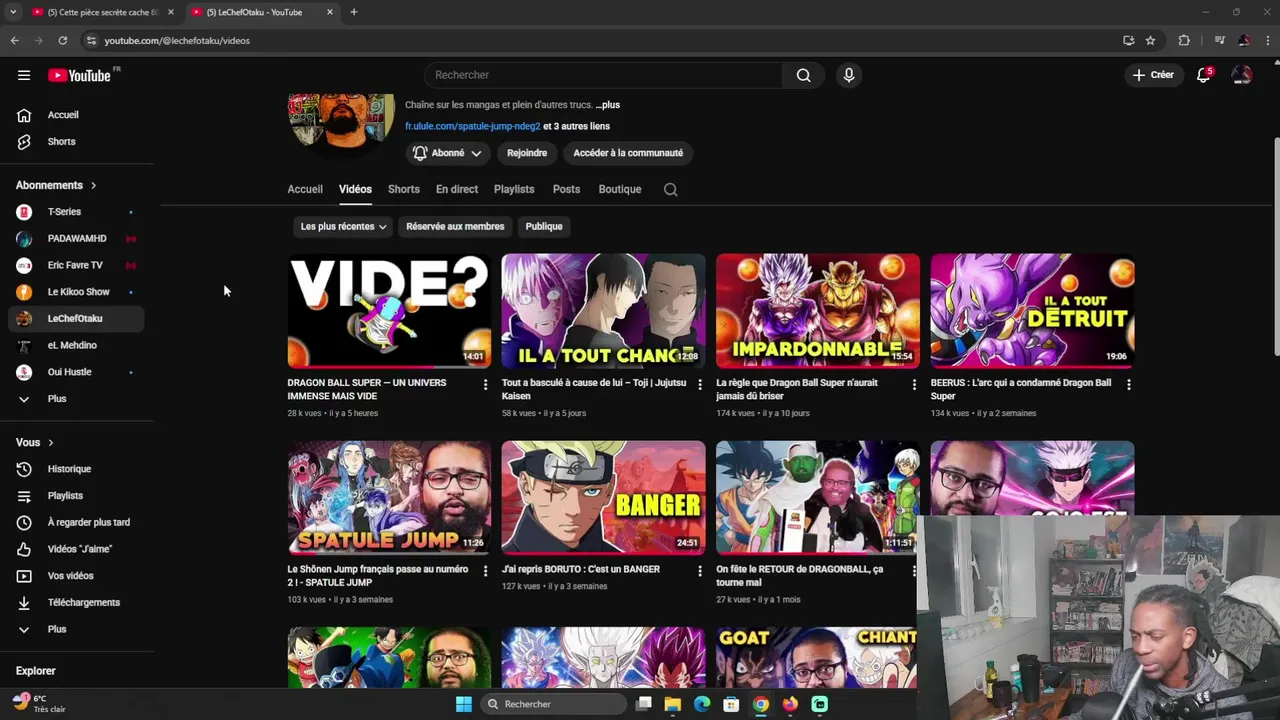Screen dimensions: 1280x720
Task: Open the Posts tab
Action: (566, 189)
